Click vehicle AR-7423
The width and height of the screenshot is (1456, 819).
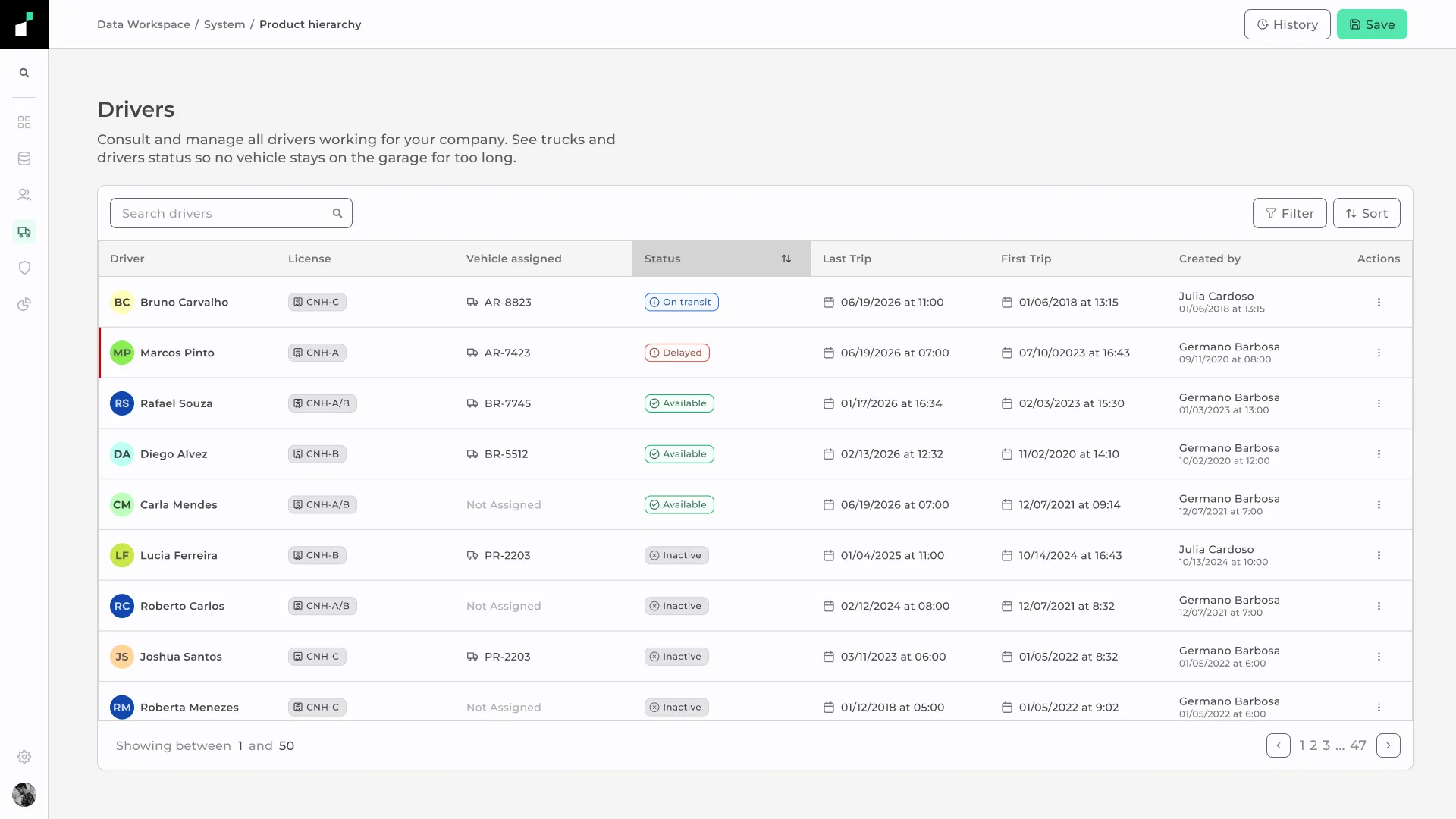tap(507, 353)
